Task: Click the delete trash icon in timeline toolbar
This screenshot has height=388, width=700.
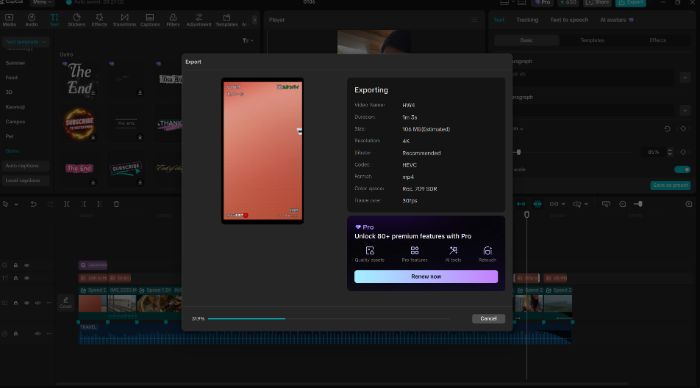Action: (116, 204)
